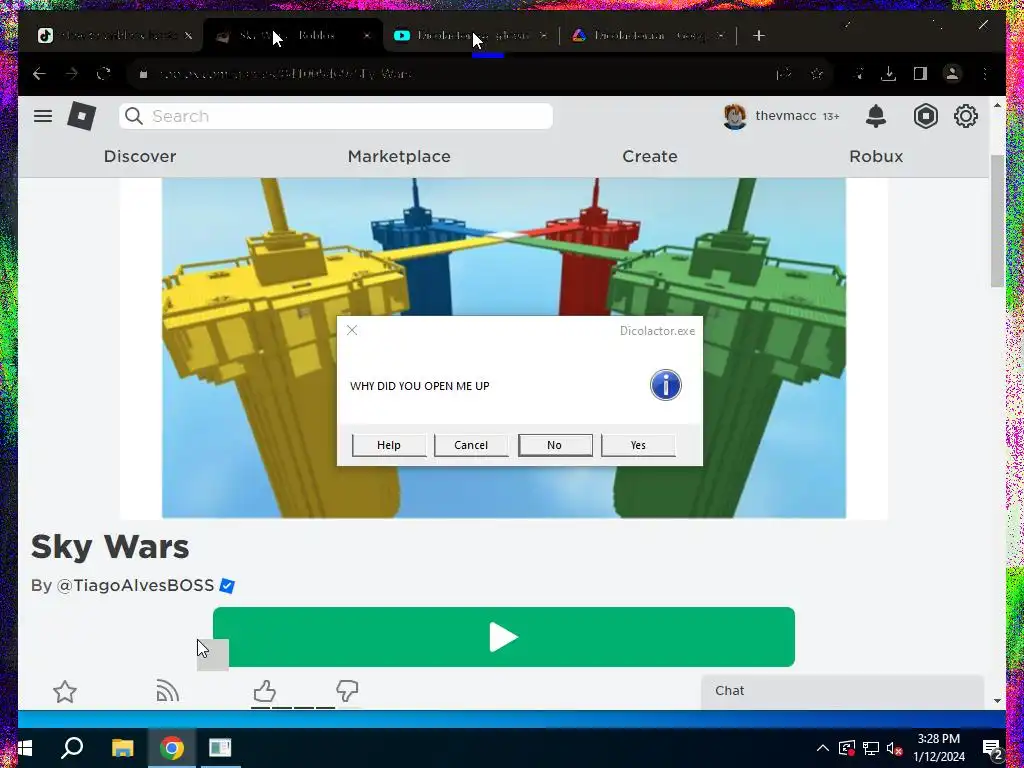Open the Create tab
Viewport: 1024px width, 768px height.
(650, 156)
